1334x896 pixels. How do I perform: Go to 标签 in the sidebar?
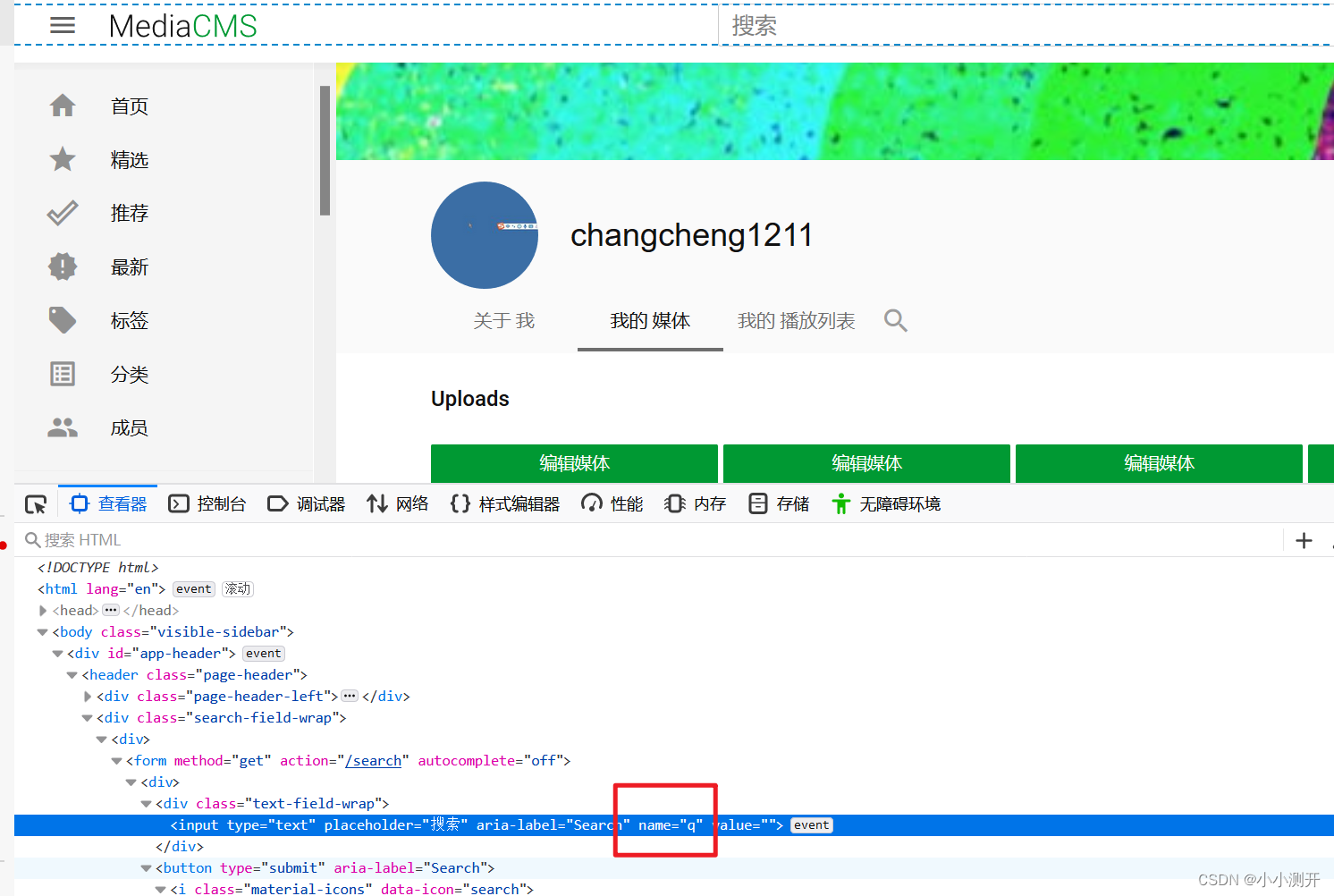(x=130, y=321)
